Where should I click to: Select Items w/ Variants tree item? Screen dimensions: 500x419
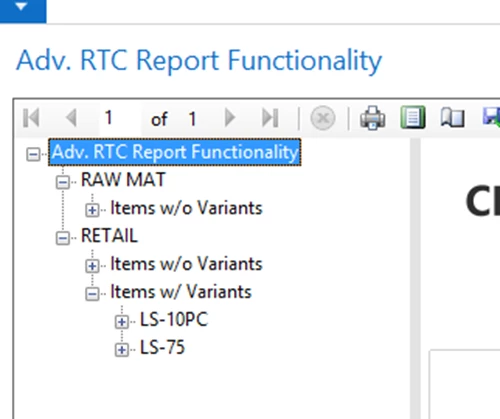(x=180, y=292)
